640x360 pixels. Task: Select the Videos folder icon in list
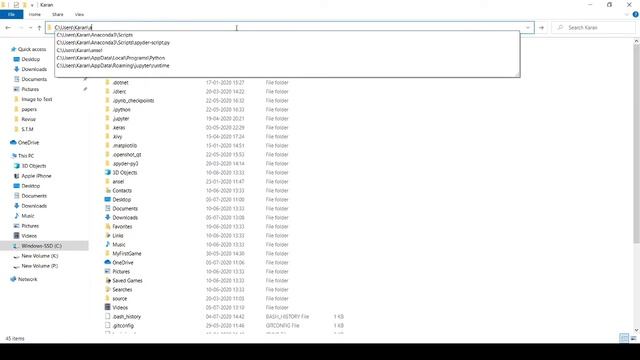pos(108,307)
